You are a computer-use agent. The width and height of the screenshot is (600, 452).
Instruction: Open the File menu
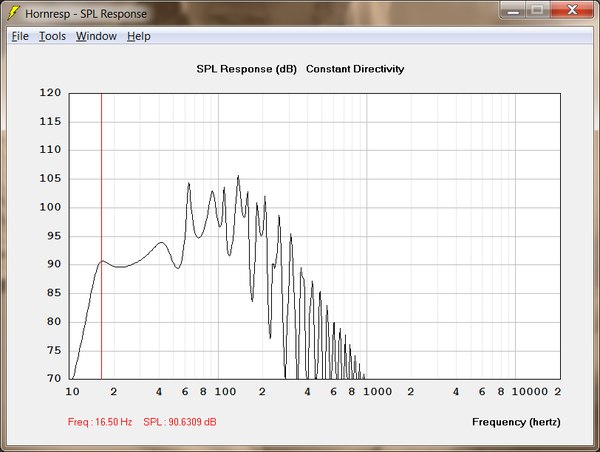click(x=20, y=36)
